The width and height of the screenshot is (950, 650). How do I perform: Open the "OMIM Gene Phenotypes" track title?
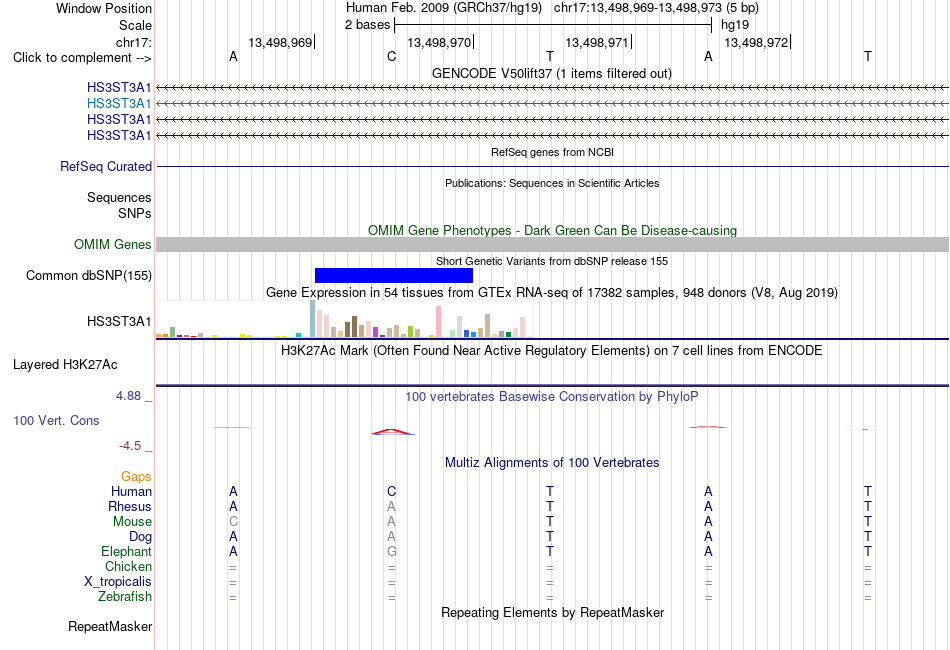552,230
